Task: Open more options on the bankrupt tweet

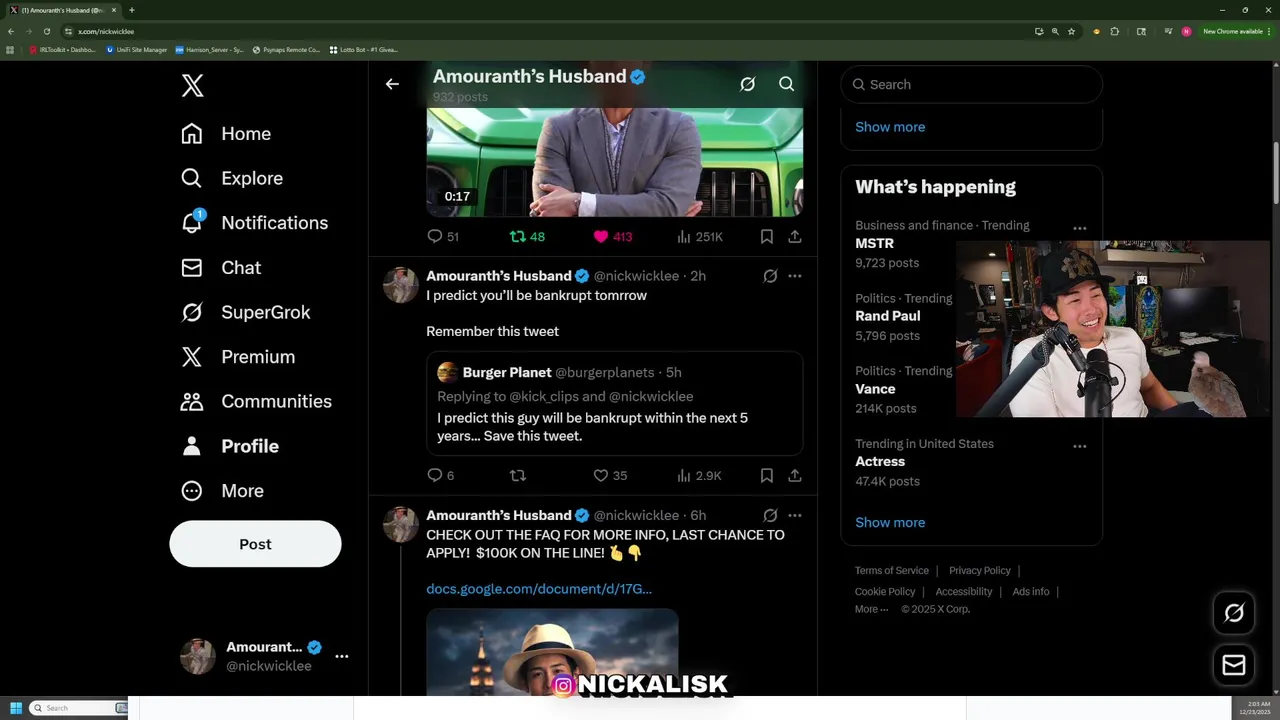Action: pyautogui.click(x=794, y=276)
